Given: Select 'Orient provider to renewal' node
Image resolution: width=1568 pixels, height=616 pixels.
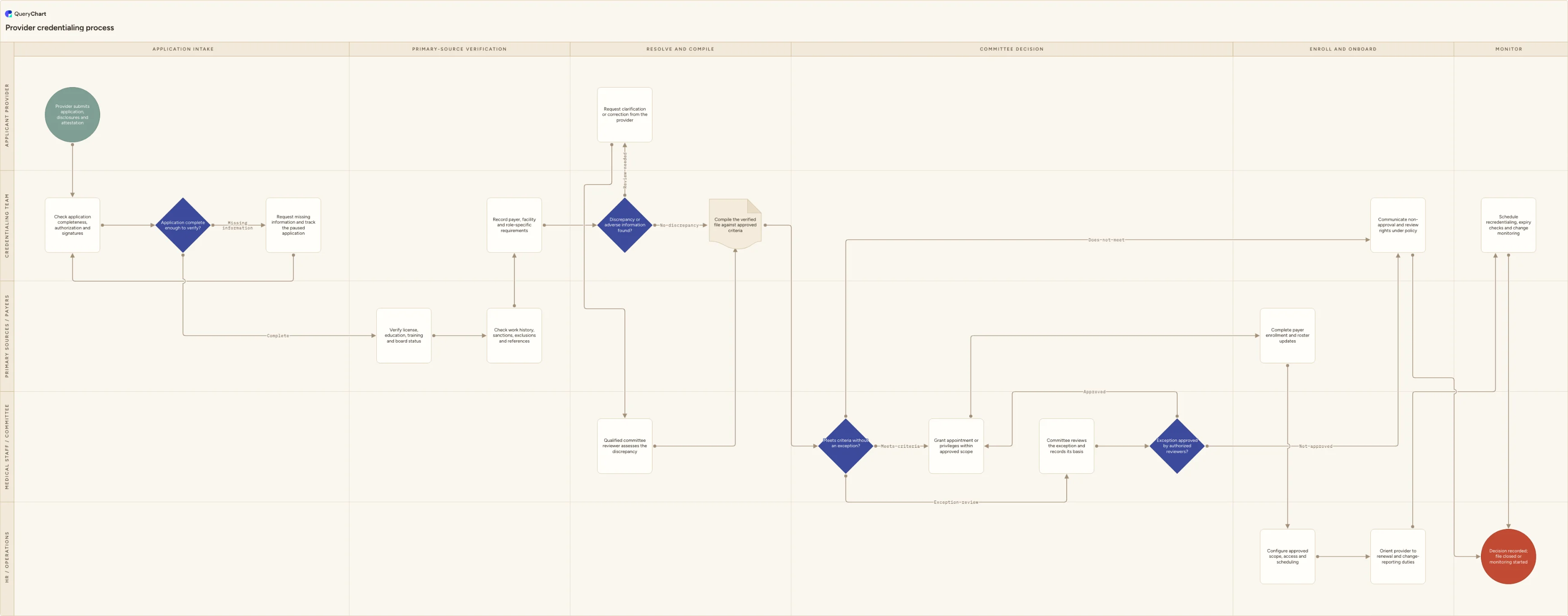Looking at the screenshot, I should coord(1398,556).
